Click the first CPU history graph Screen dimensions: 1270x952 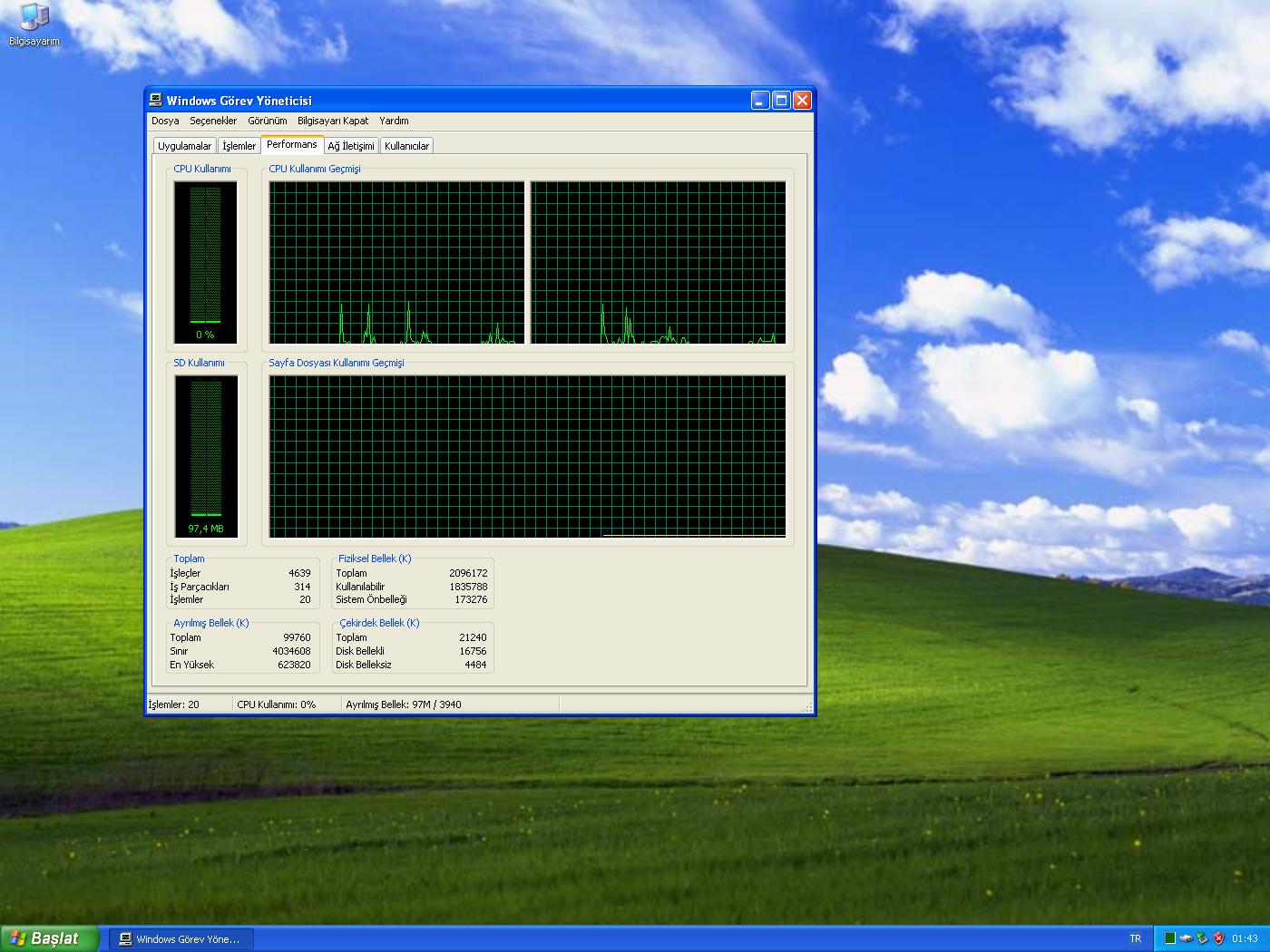coord(396,262)
